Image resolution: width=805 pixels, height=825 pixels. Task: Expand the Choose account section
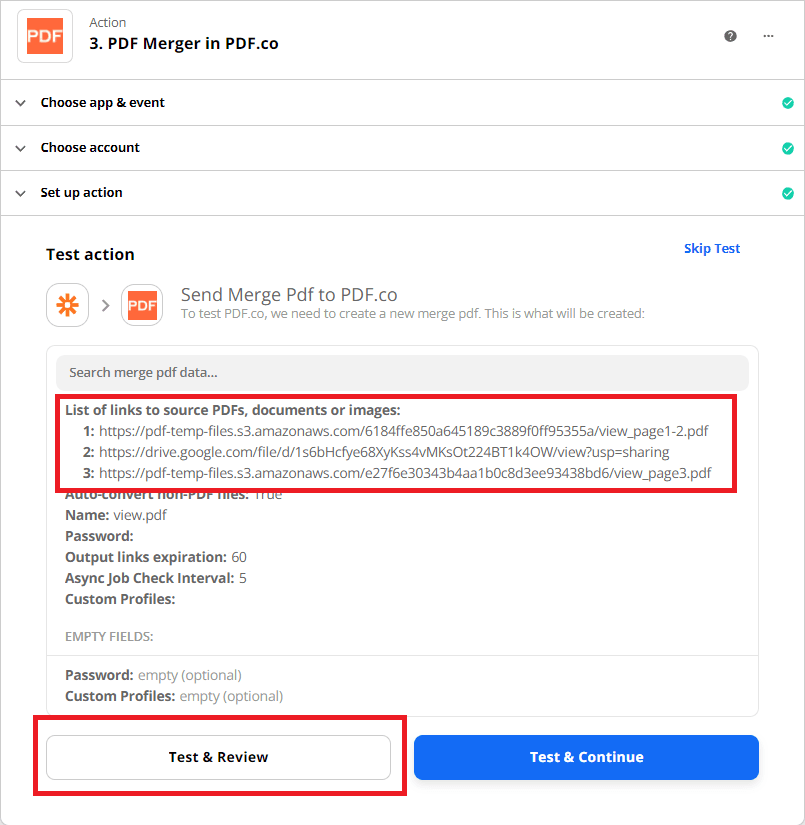20,147
